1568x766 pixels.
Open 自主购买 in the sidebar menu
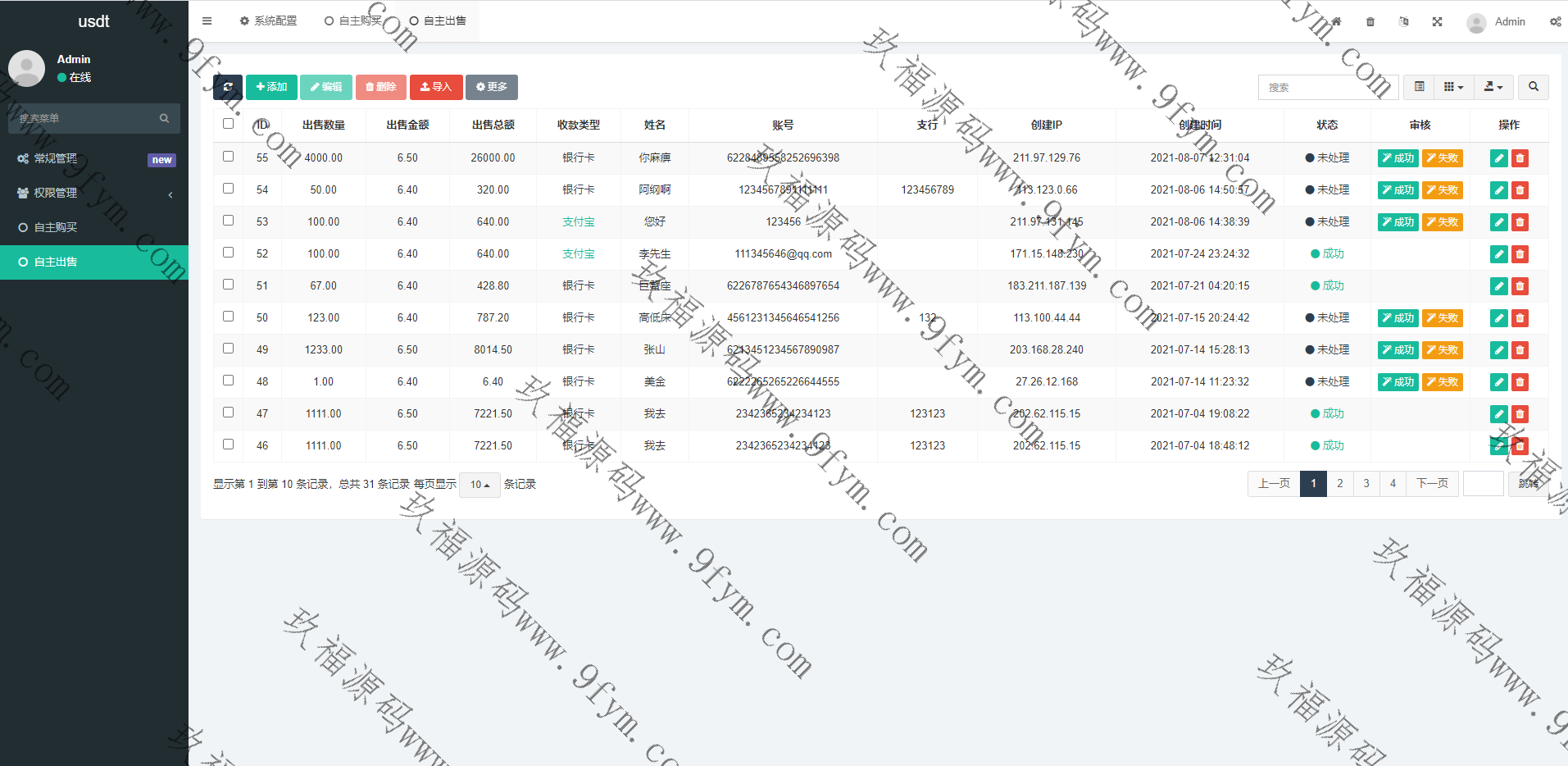pos(56,227)
